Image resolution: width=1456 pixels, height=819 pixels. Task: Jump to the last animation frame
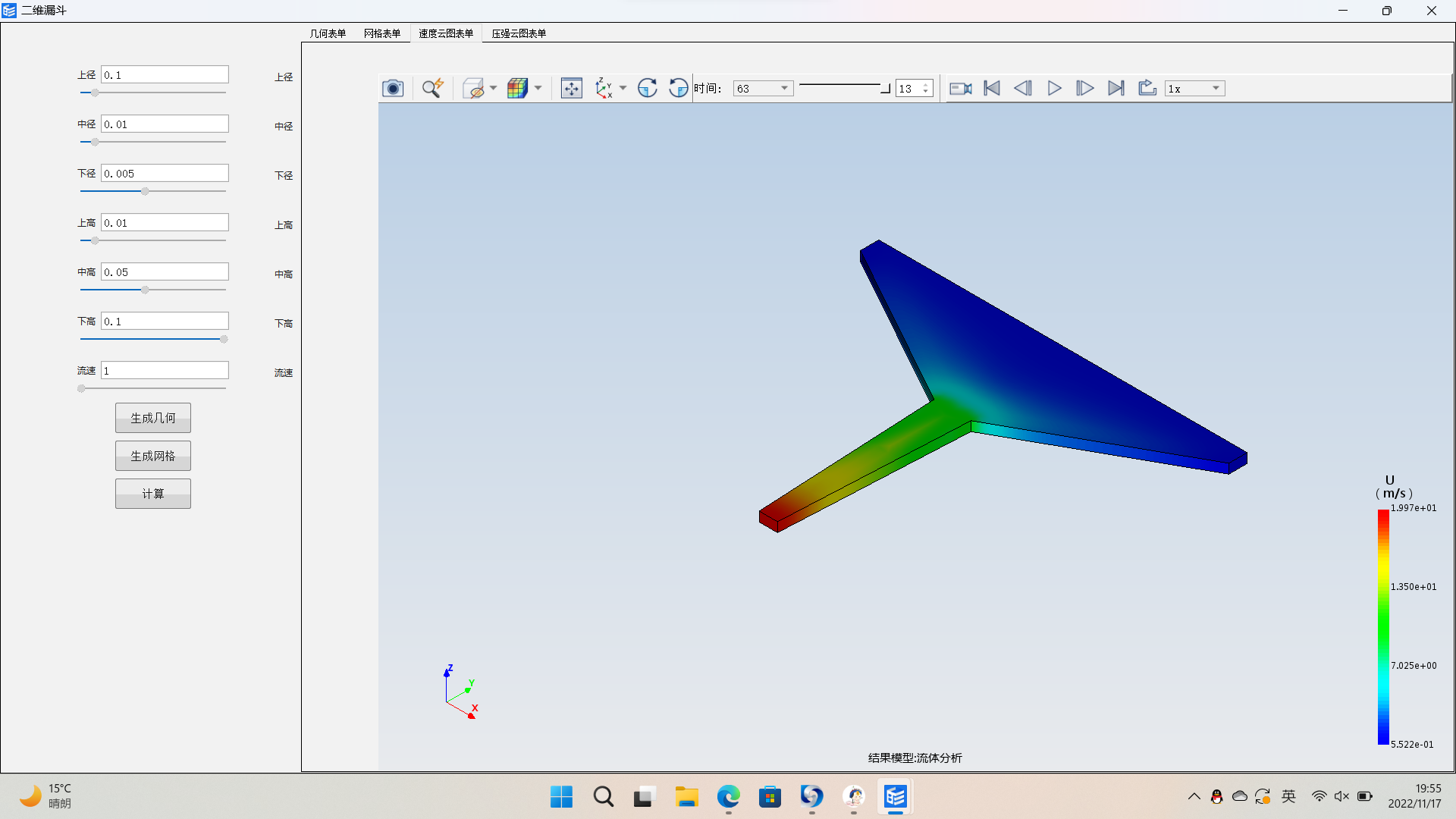coord(1116,88)
